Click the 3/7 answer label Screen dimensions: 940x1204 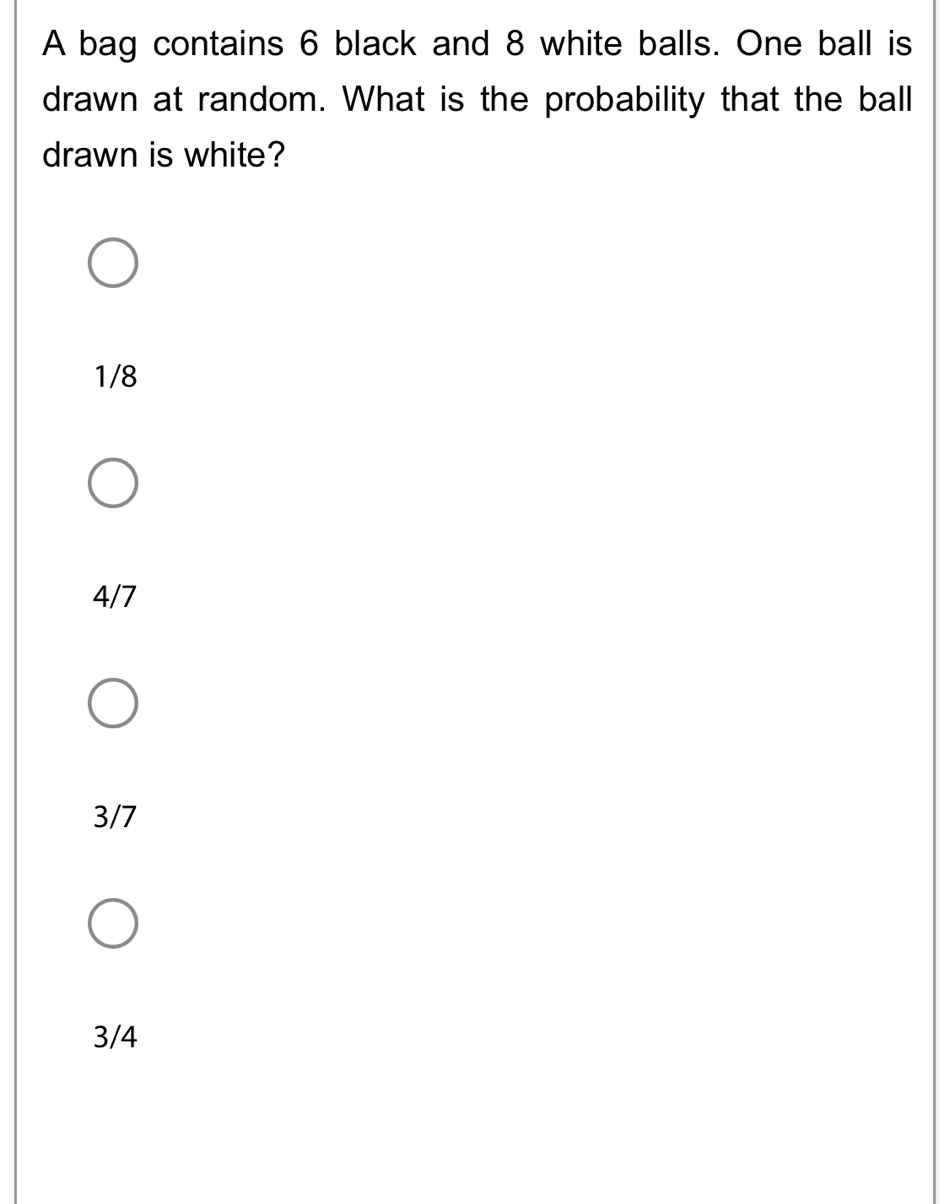click(115, 817)
